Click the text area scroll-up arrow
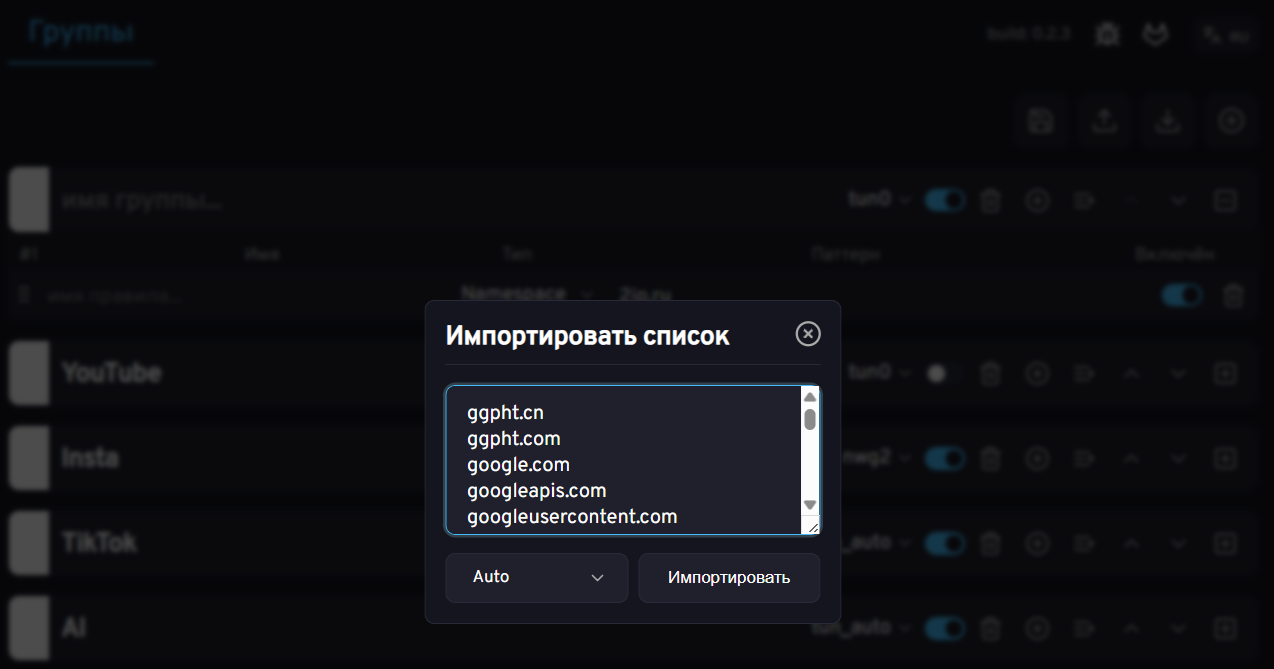 pos(810,397)
